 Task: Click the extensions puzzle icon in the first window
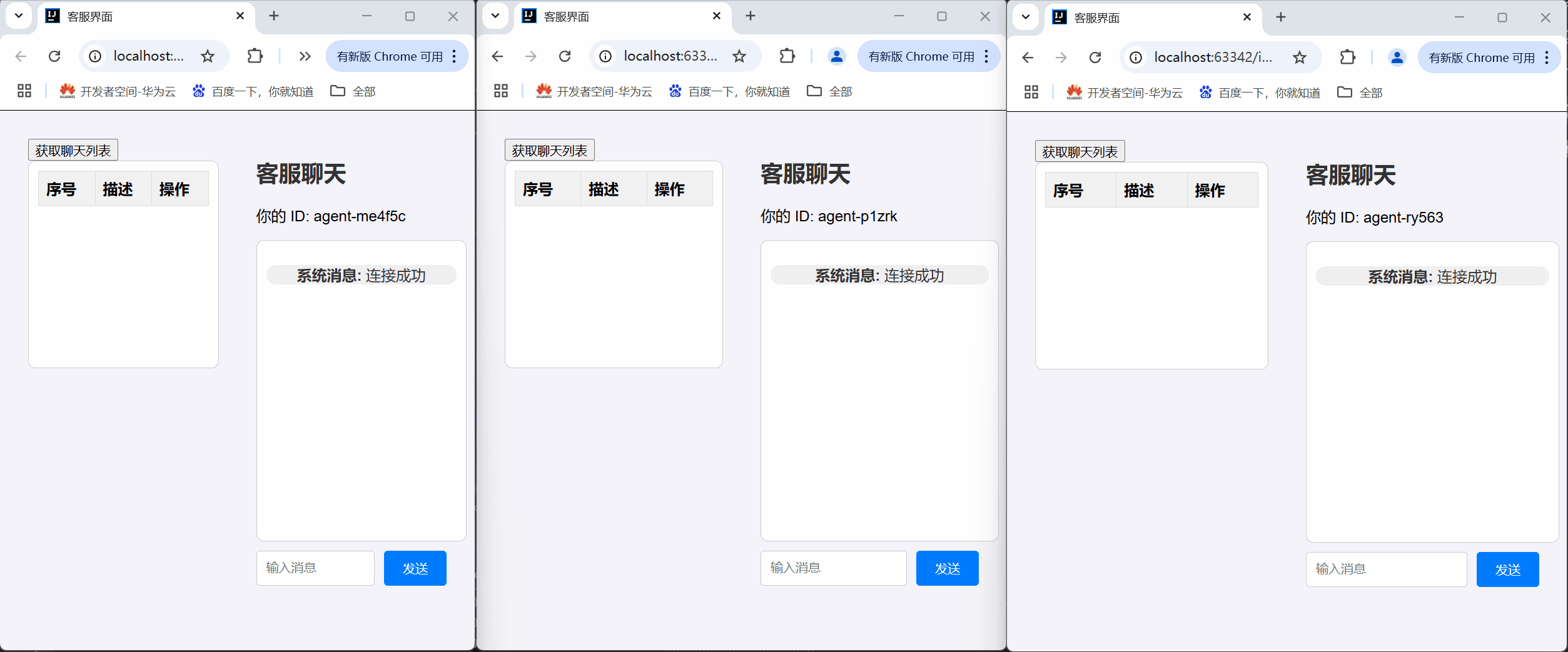(254, 56)
